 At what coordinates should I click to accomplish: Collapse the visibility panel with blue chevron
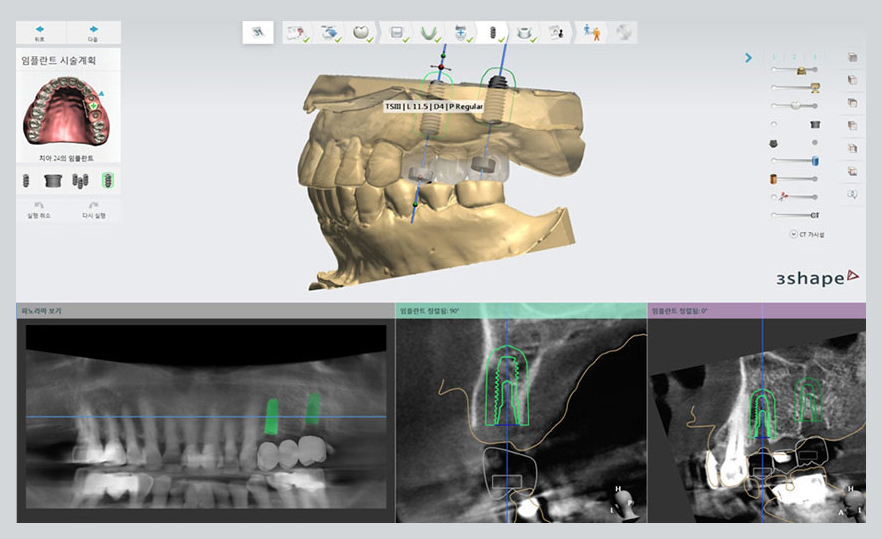click(x=748, y=58)
